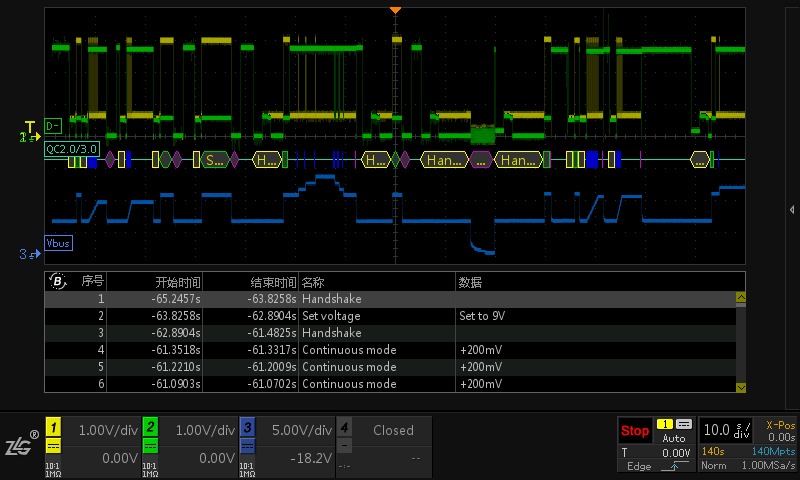
Task: Click the channel 1 coupling icon
Action: click(54, 447)
